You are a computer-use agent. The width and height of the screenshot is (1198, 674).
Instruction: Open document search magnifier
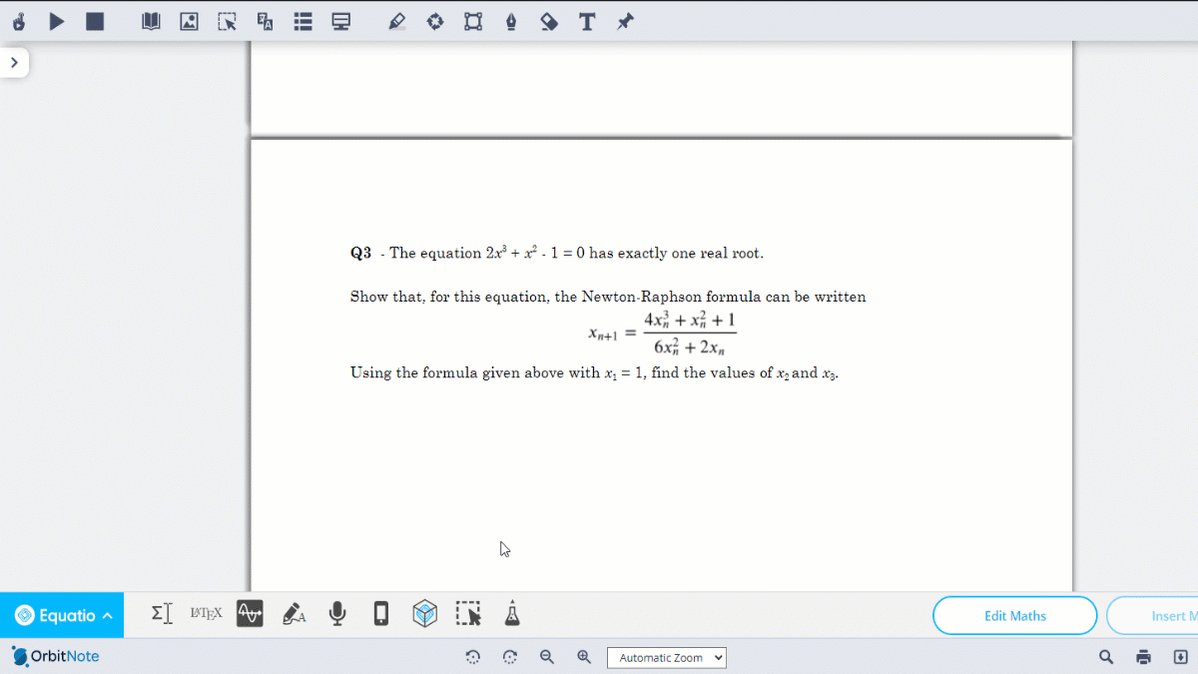pos(1106,657)
